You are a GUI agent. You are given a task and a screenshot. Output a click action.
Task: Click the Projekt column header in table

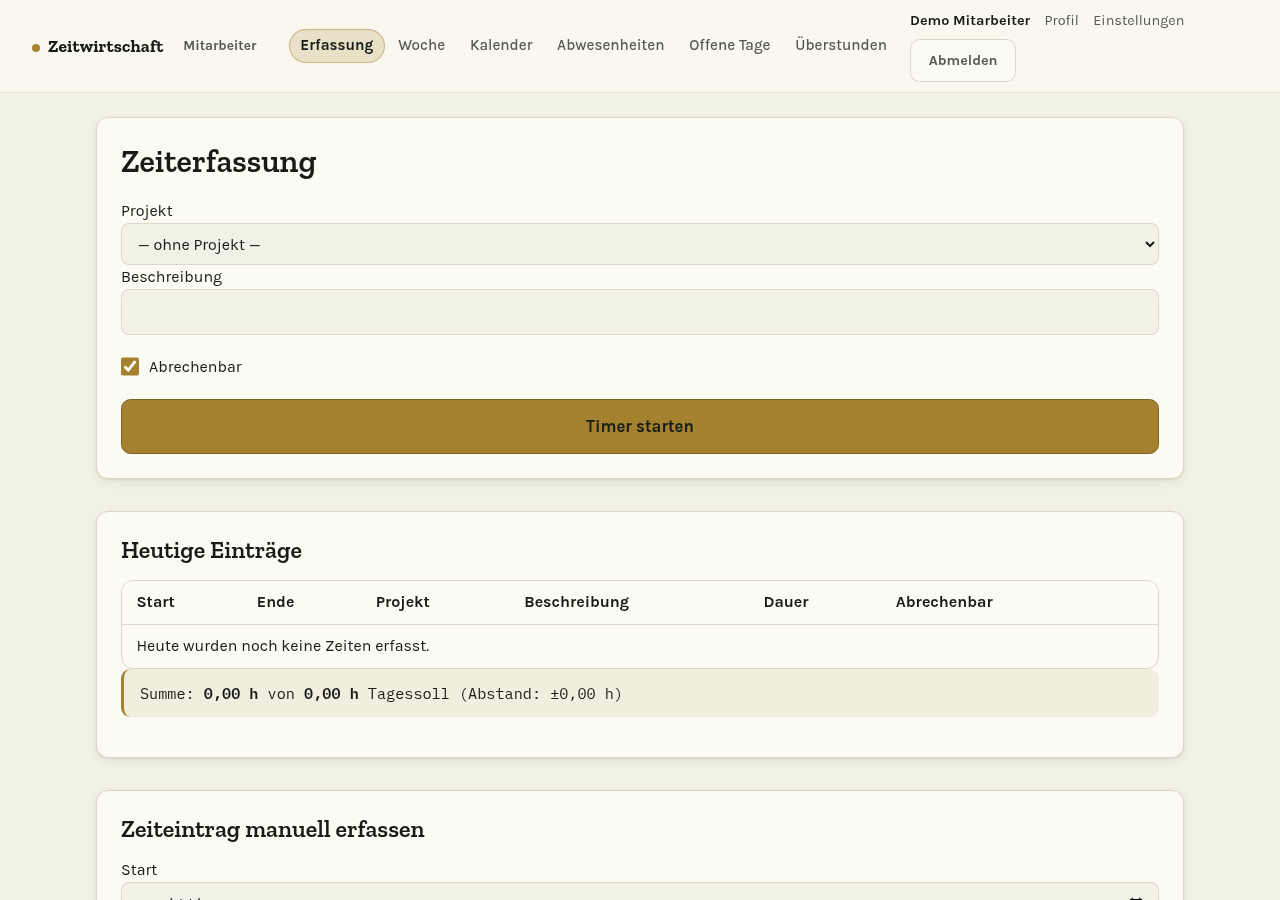coord(403,602)
